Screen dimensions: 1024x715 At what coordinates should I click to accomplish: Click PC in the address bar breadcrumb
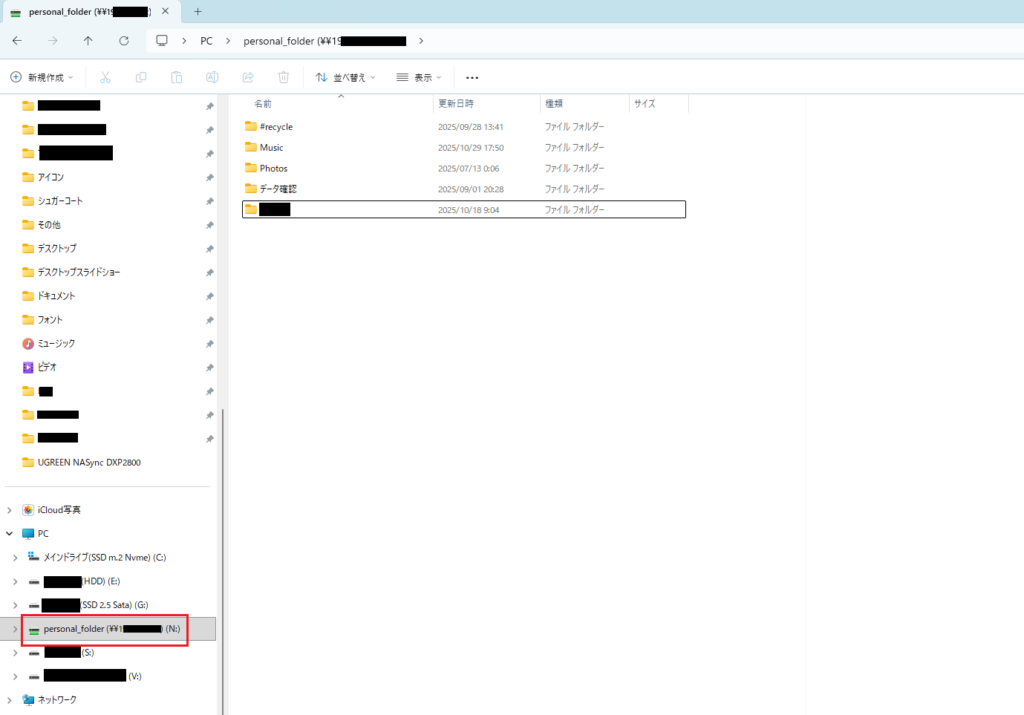pyautogui.click(x=206, y=41)
